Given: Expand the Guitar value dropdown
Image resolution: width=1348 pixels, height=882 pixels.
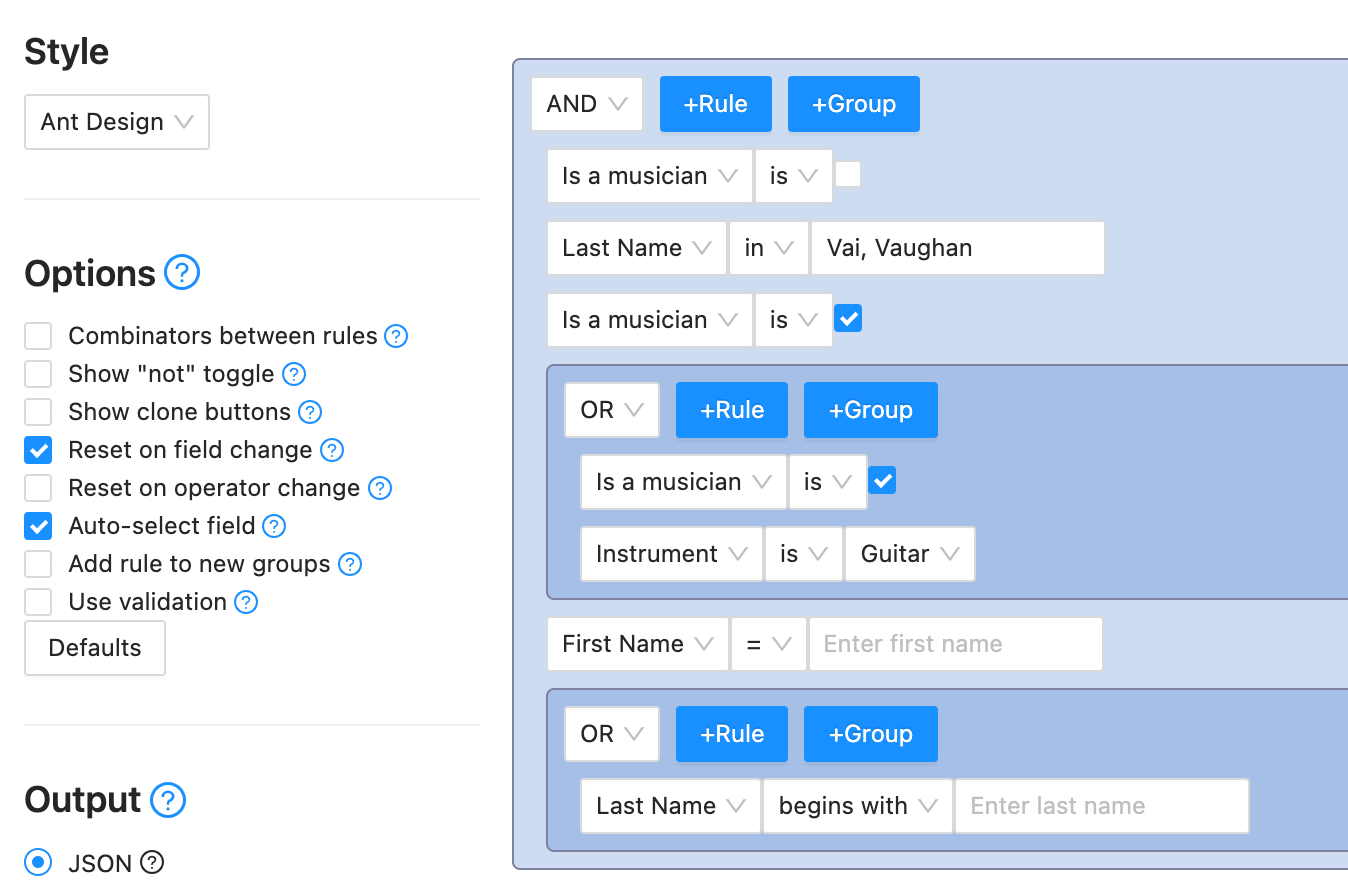Looking at the screenshot, I should pos(910,554).
